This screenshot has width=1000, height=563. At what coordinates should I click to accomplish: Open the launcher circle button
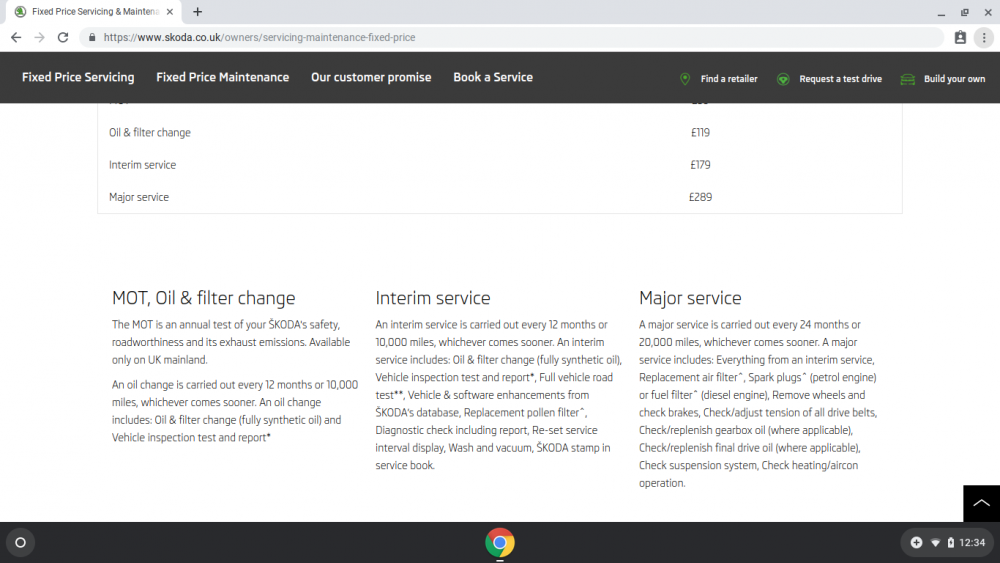pyautogui.click(x=20, y=543)
